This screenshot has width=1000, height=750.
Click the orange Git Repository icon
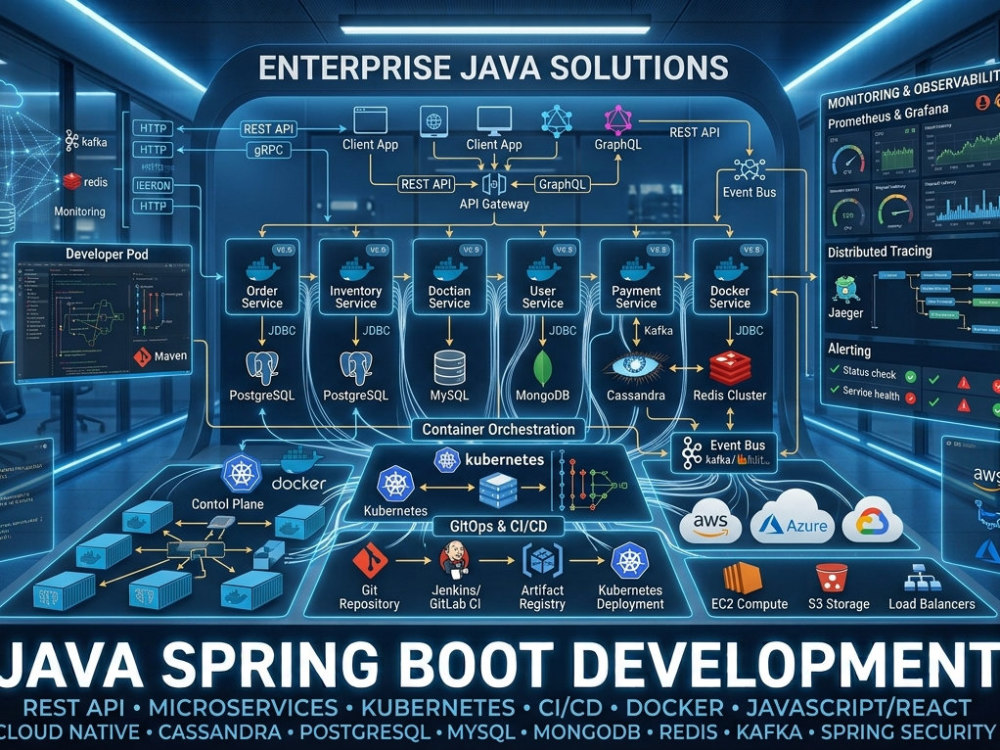370,560
